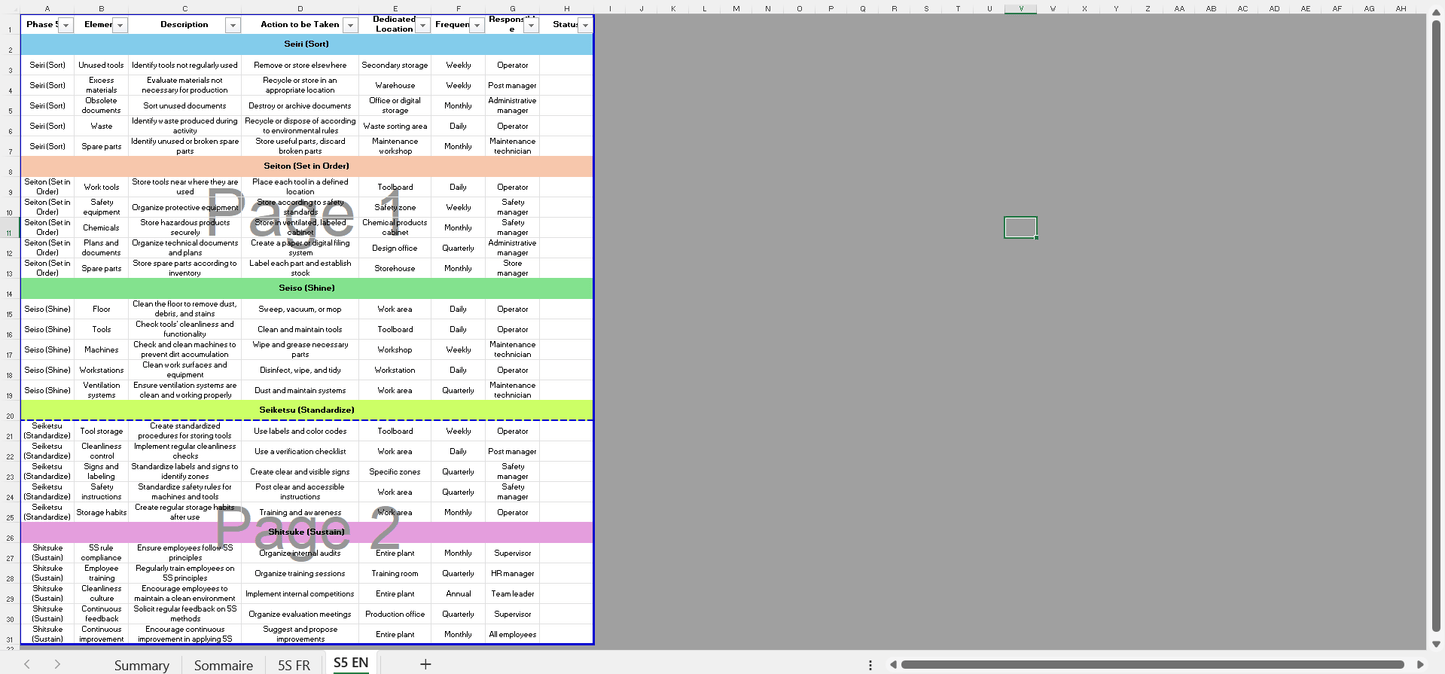Open the Element column filter dropdown

point(120,25)
